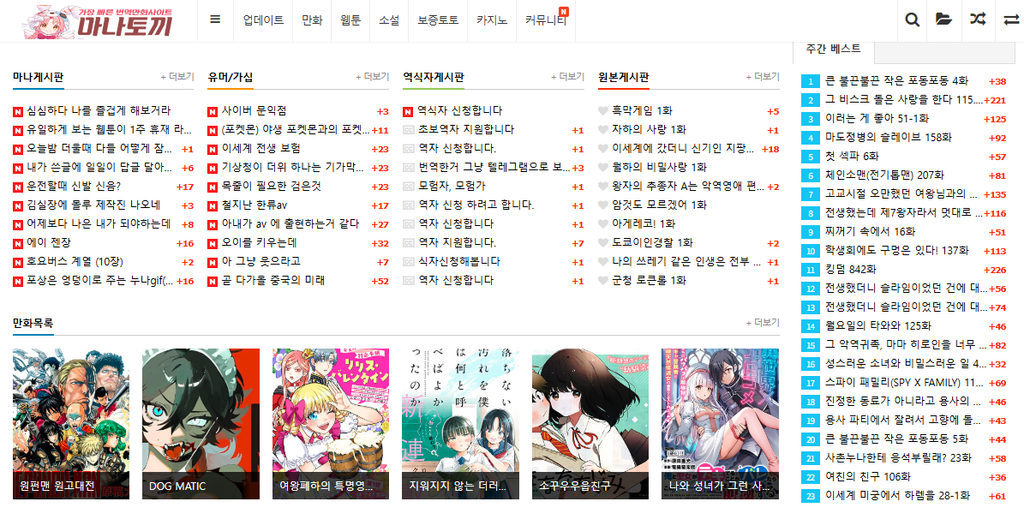Open post 심심하다 나를 즐겁게 해보거라
Viewport: 1024px width, 506px height.
(x=99, y=111)
